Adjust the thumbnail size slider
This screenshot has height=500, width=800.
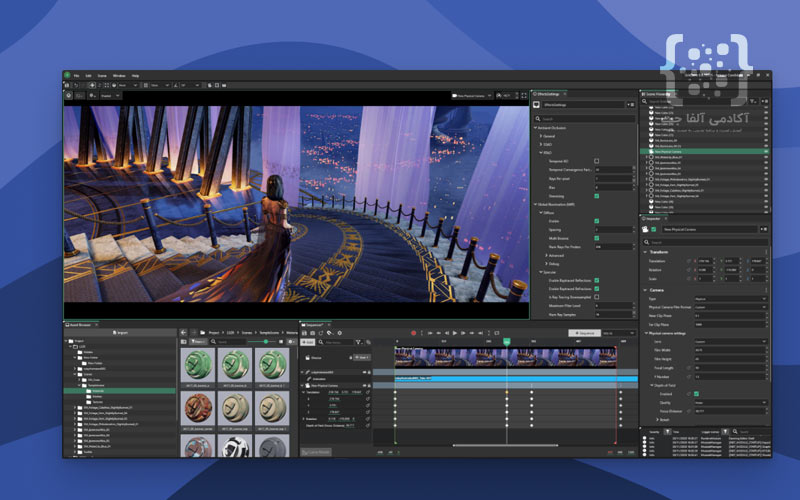[265, 342]
